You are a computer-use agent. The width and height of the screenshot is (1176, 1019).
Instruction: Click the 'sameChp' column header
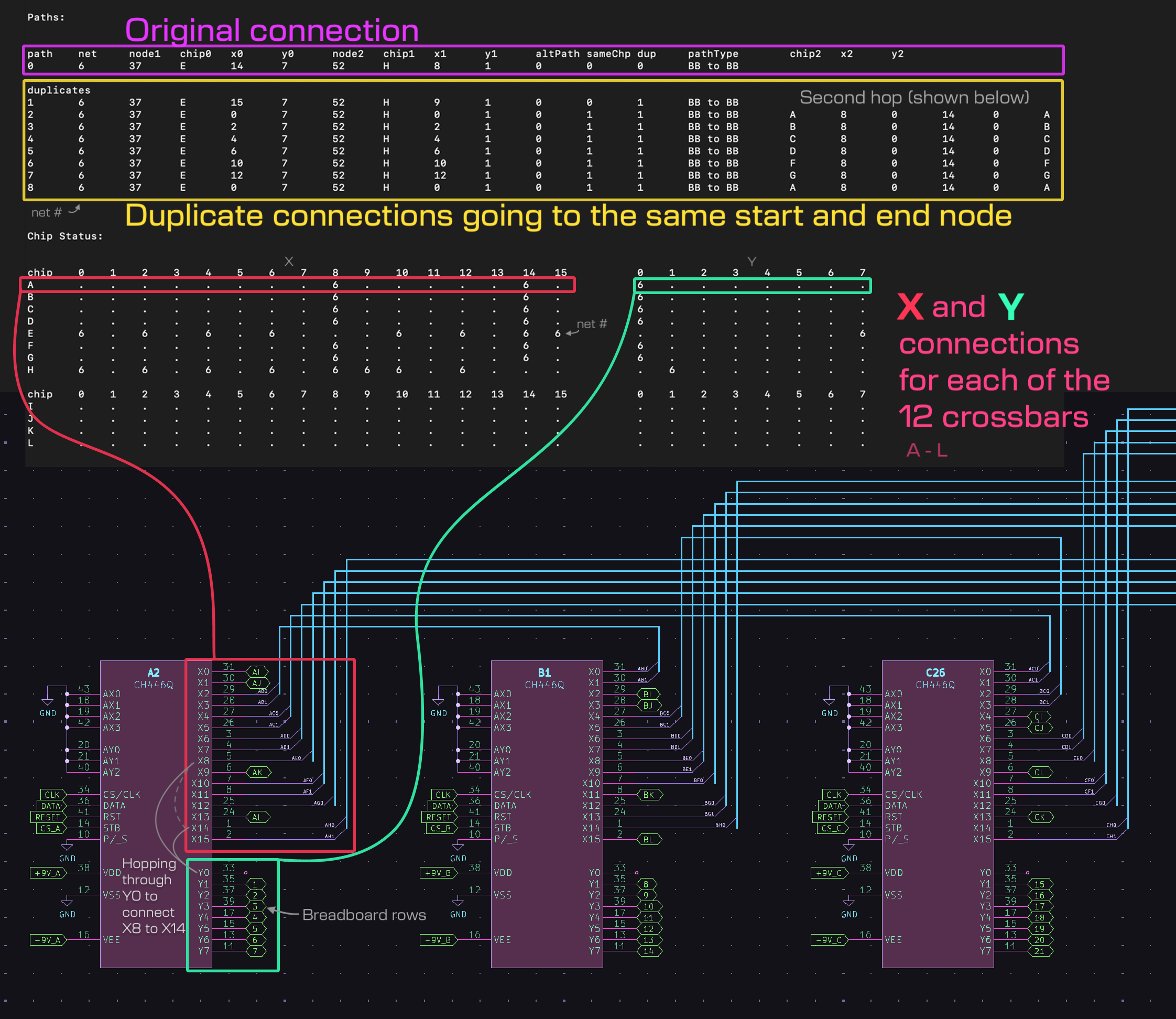pos(608,54)
